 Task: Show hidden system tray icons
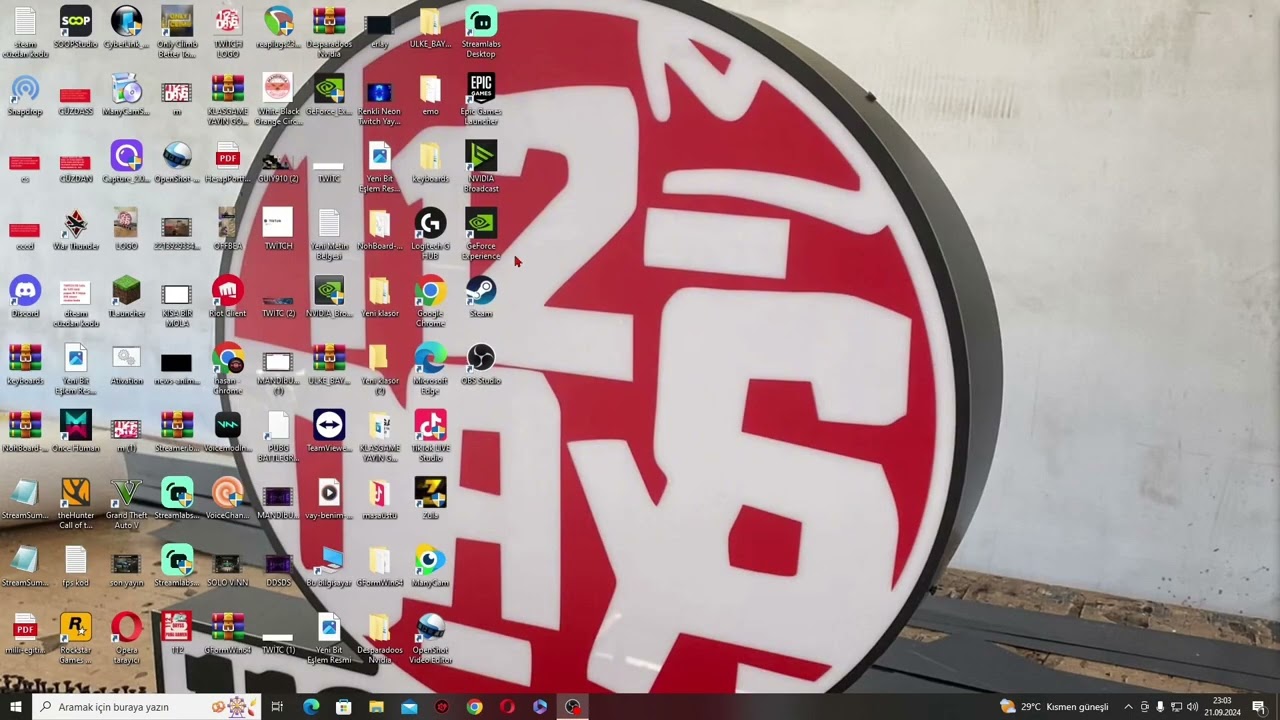coord(1129,707)
